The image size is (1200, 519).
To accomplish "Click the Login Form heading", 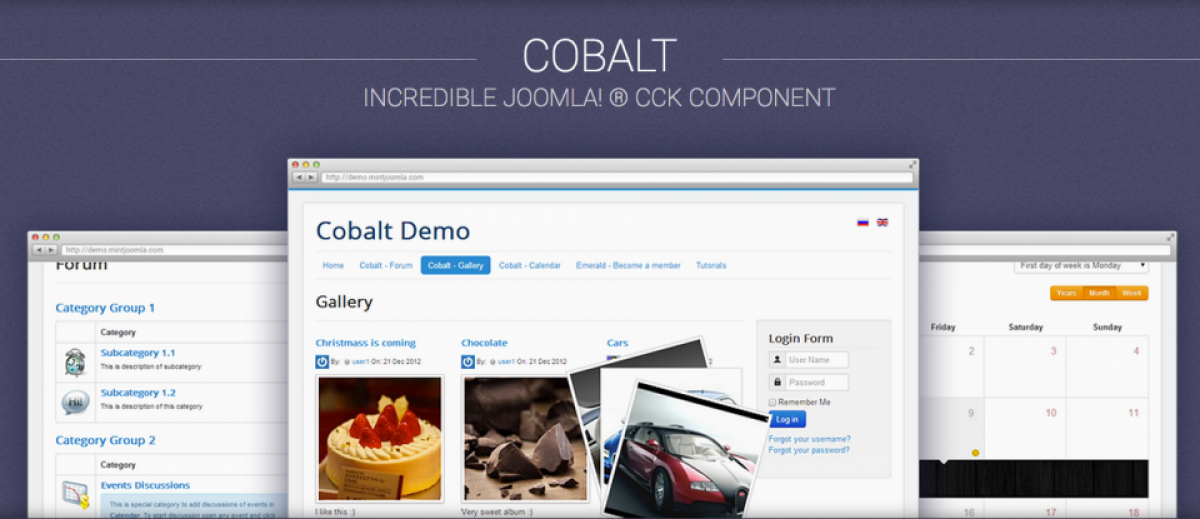I will pos(800,338).
